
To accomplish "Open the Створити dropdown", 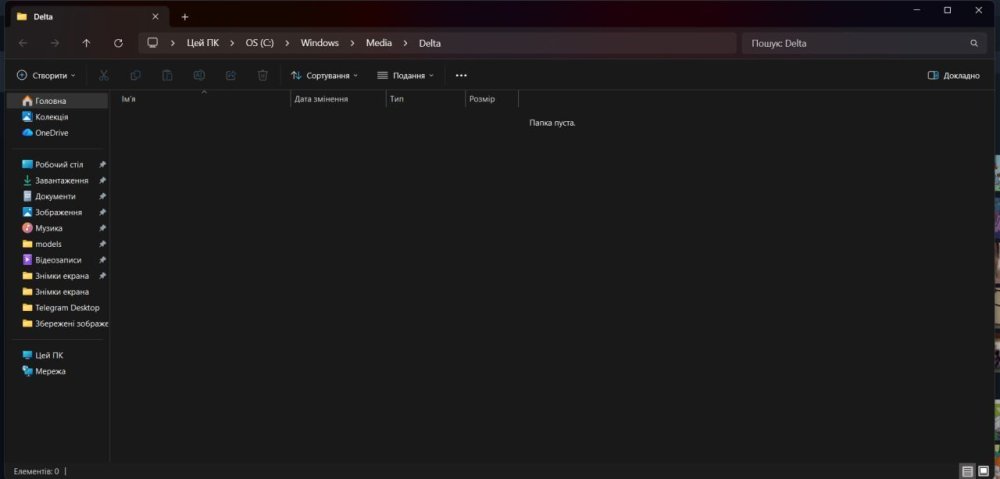I will click(x=46, y=75).
